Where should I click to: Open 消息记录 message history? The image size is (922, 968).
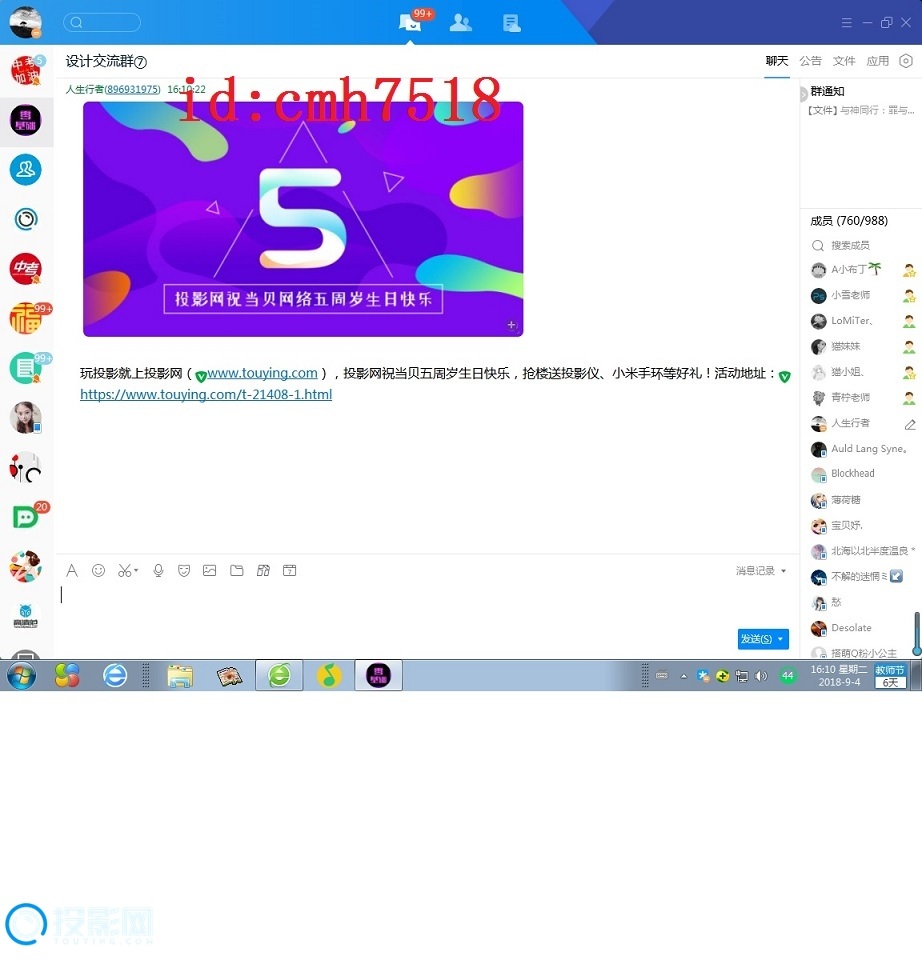click(x=755, y=571)
